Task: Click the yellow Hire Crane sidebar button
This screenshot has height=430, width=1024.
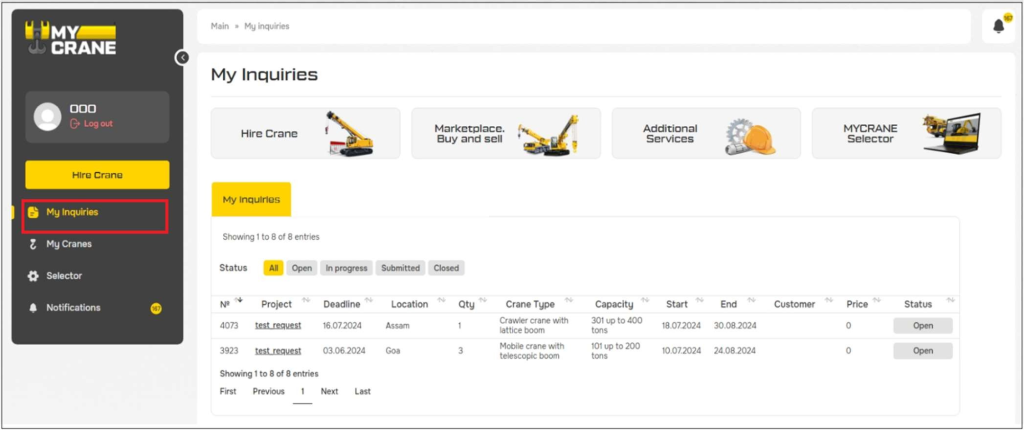Action: tap(97, 175)
